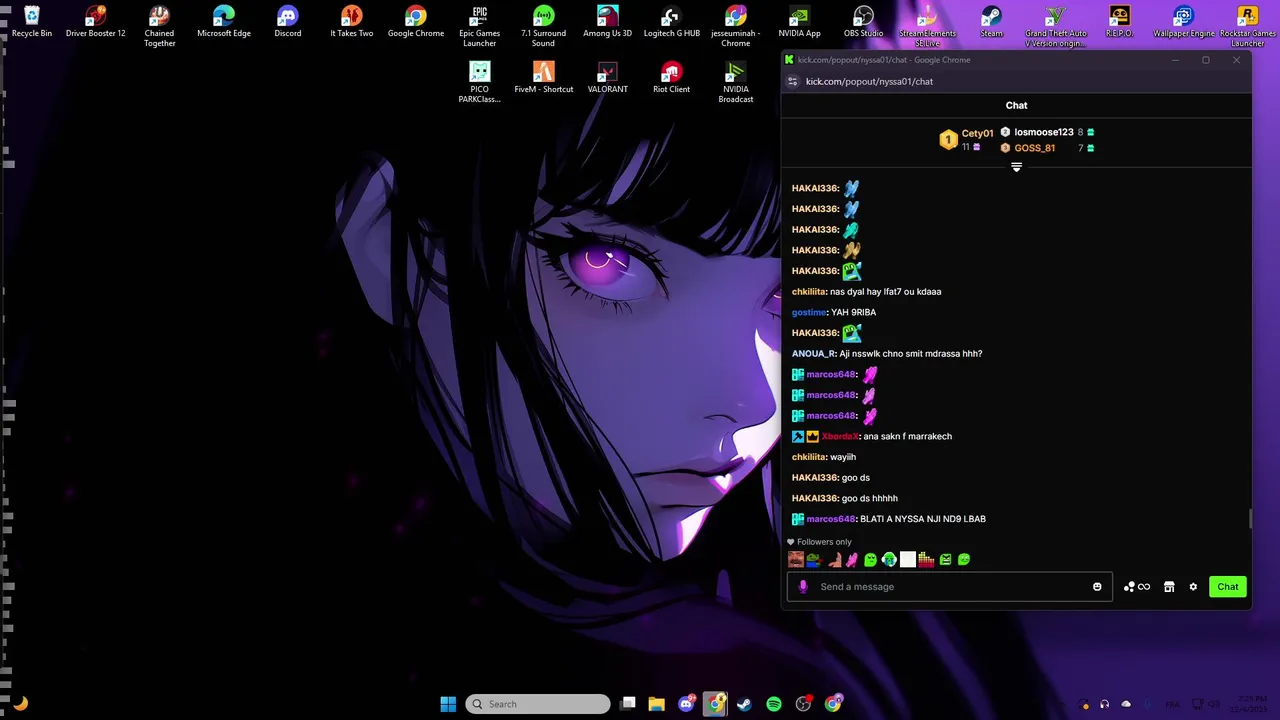This screenshot has height=720, width=1280.
Task: Select the NVIDIA App desktop icon
Action: click(x=799, y=22)
